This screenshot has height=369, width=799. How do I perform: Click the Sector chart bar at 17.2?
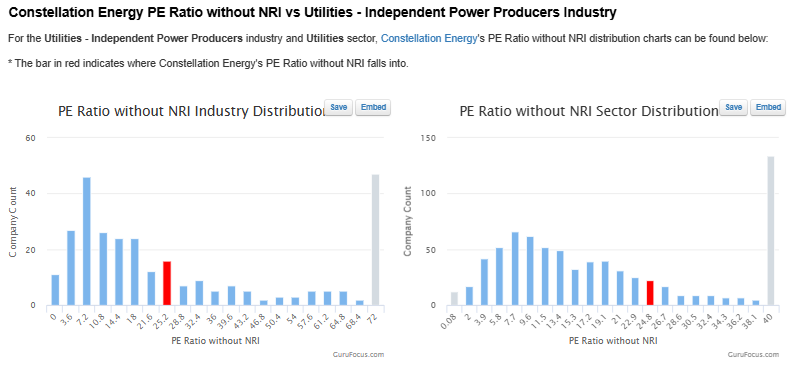click(x=590, y=284)
